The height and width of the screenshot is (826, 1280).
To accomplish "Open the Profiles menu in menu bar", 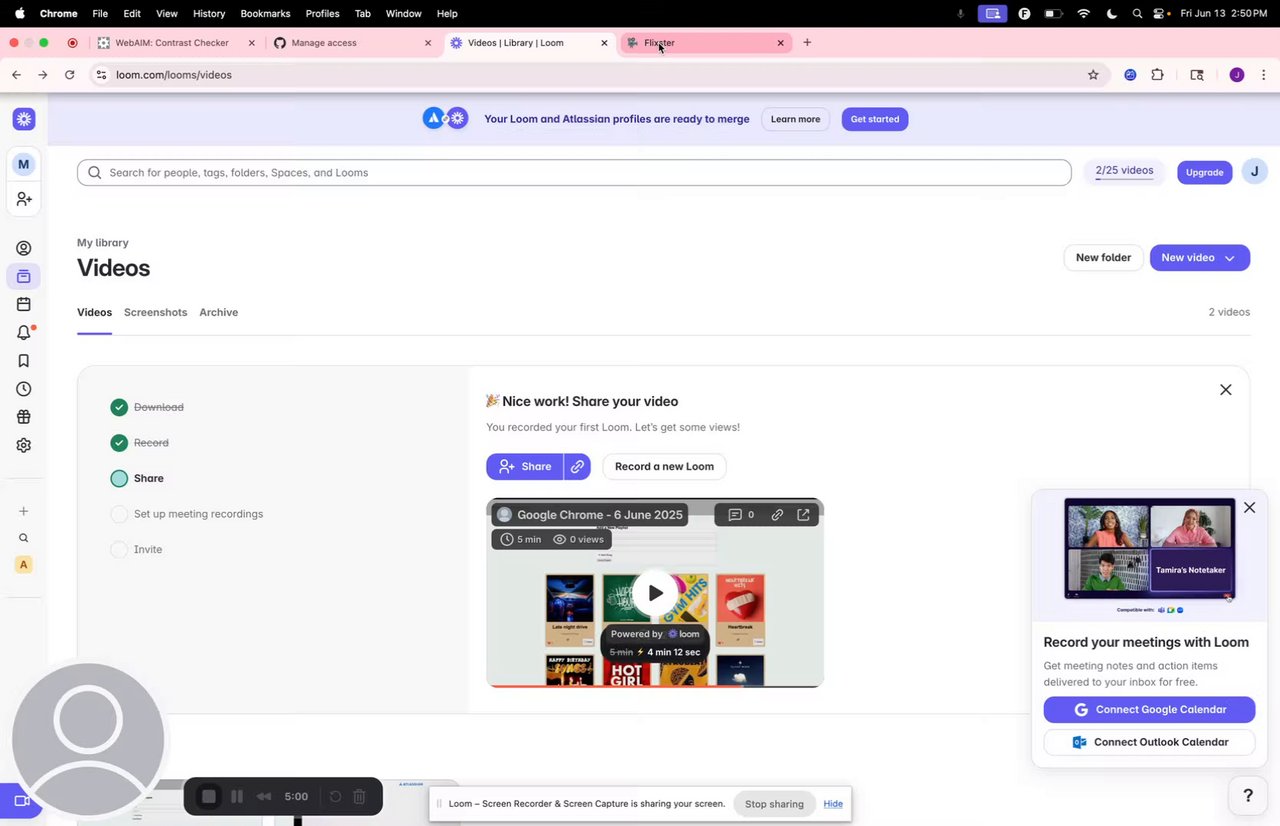I will [322, 13].
